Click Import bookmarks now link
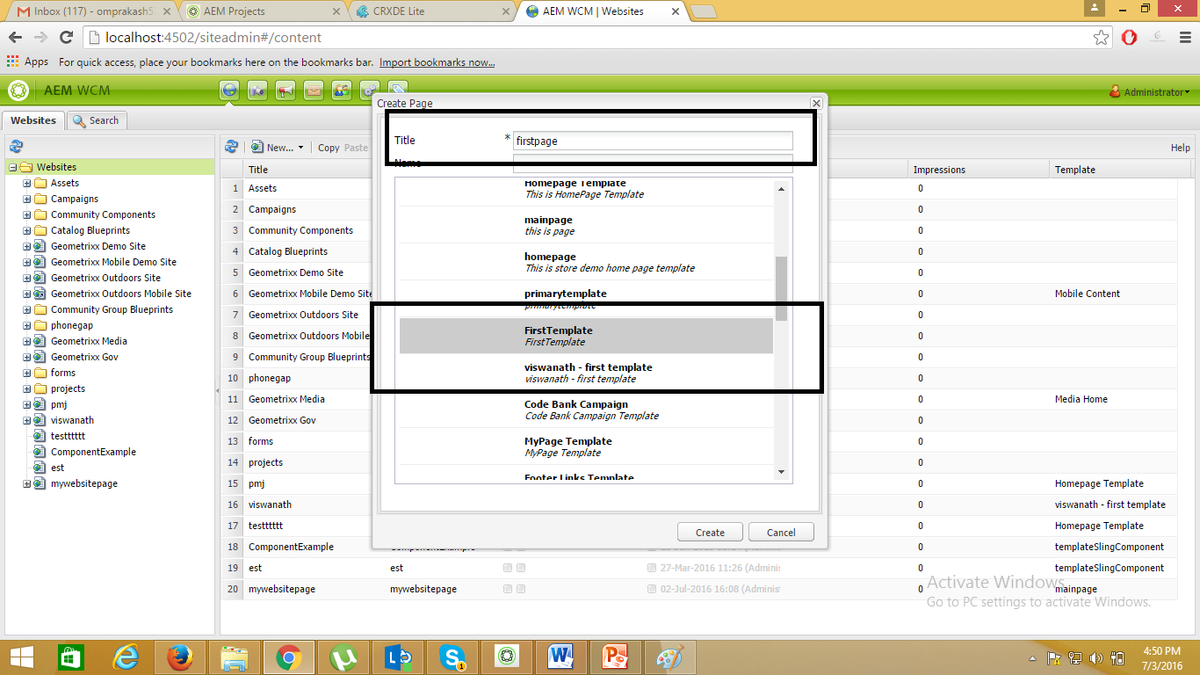 click(x=437, y=62)
